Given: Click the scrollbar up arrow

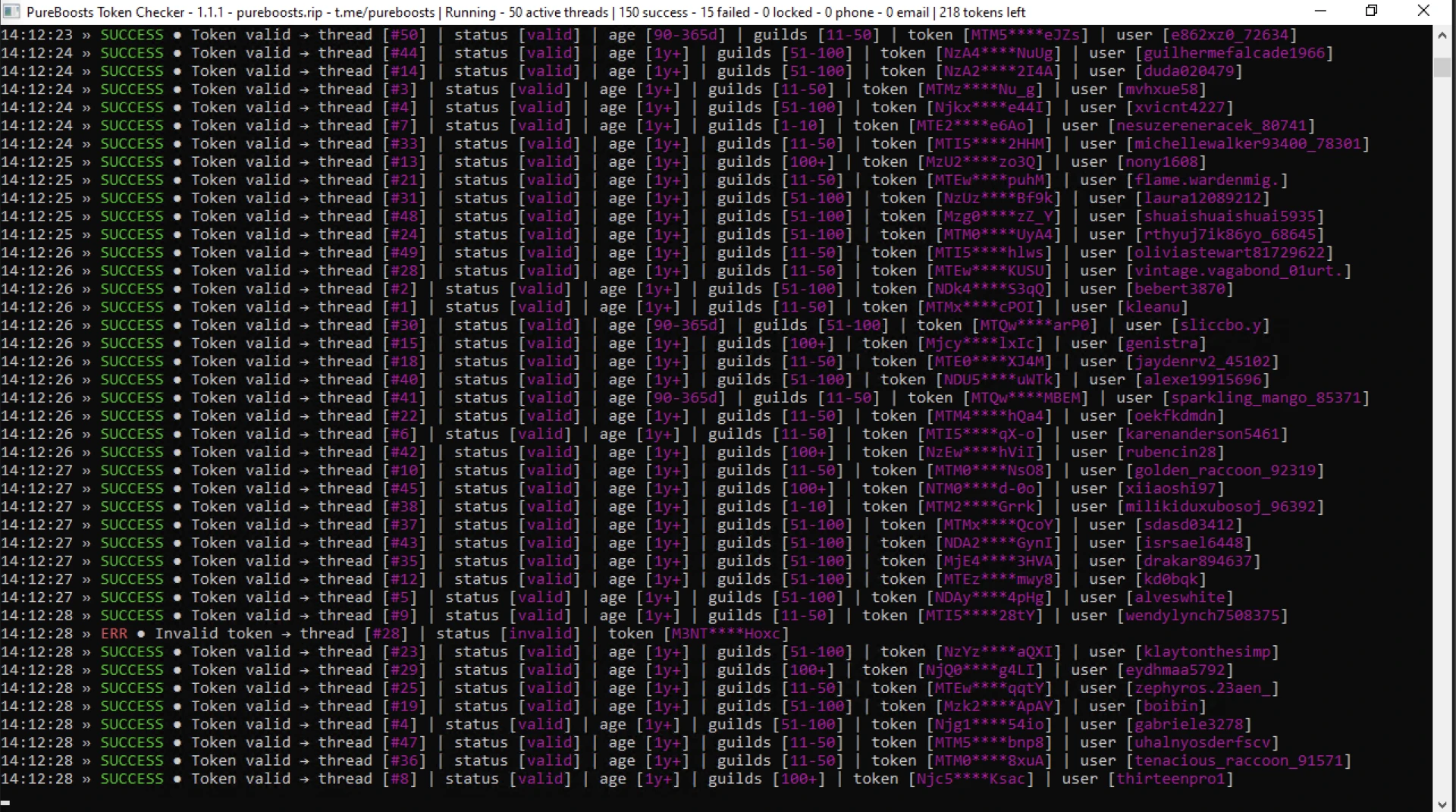Looking at the screenshot, I should pyautogui.click(x=1442, y=35).
